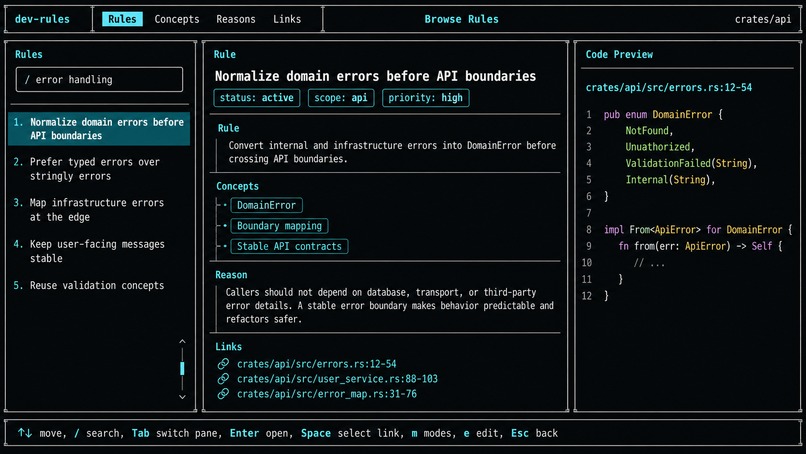
Task: Click the Enter open hint
Action: click(261, 433)
